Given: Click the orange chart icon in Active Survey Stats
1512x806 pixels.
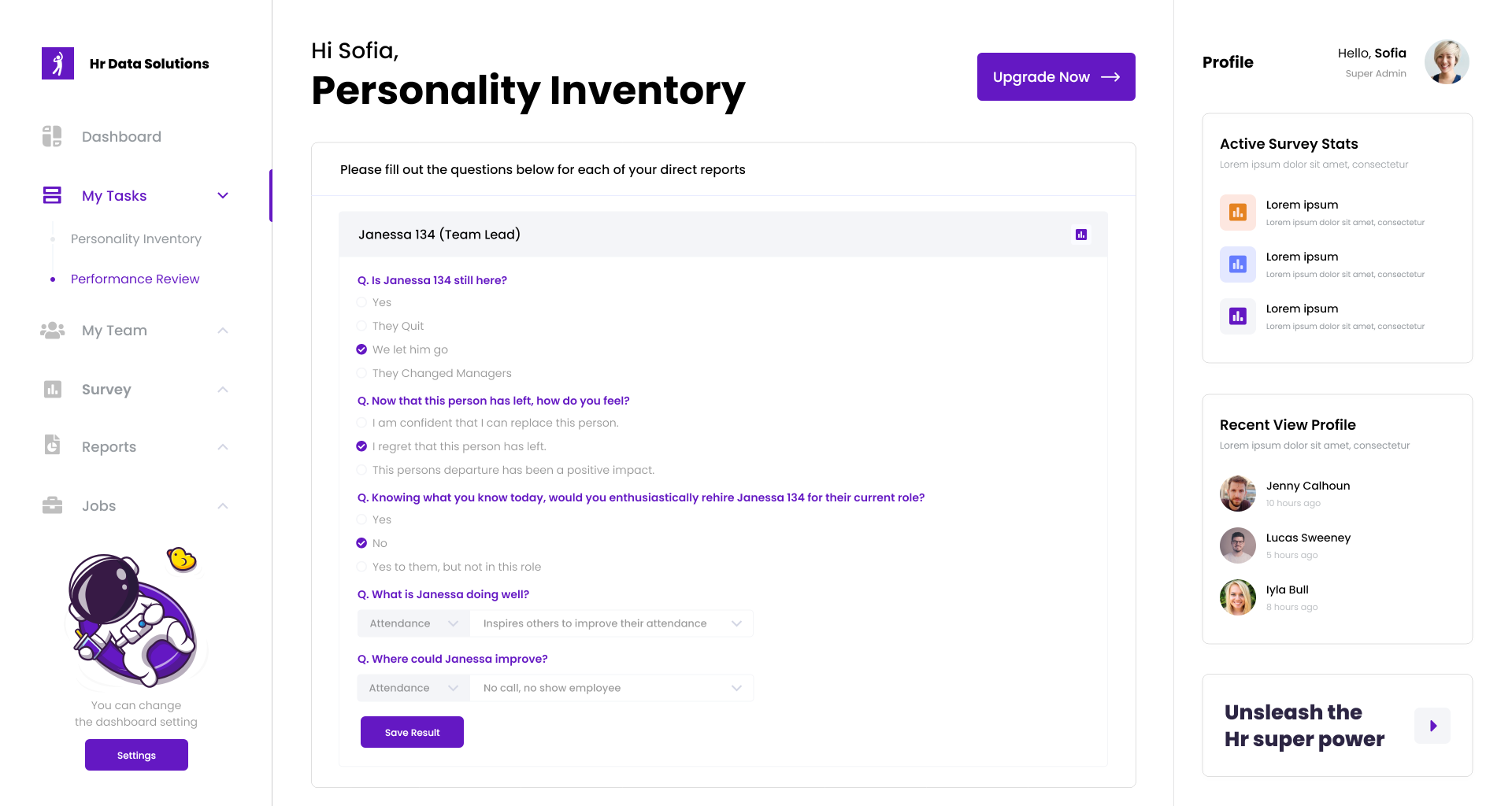Looking at the screenshot, I should pyautogui.click(x=1237, y=213).
